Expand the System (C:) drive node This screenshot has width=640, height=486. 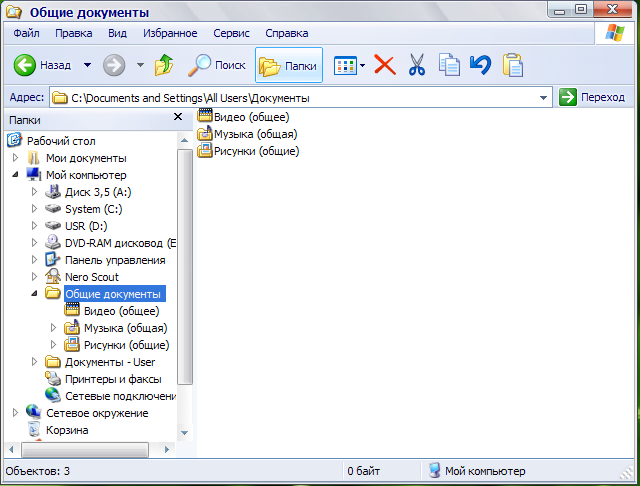34,209
